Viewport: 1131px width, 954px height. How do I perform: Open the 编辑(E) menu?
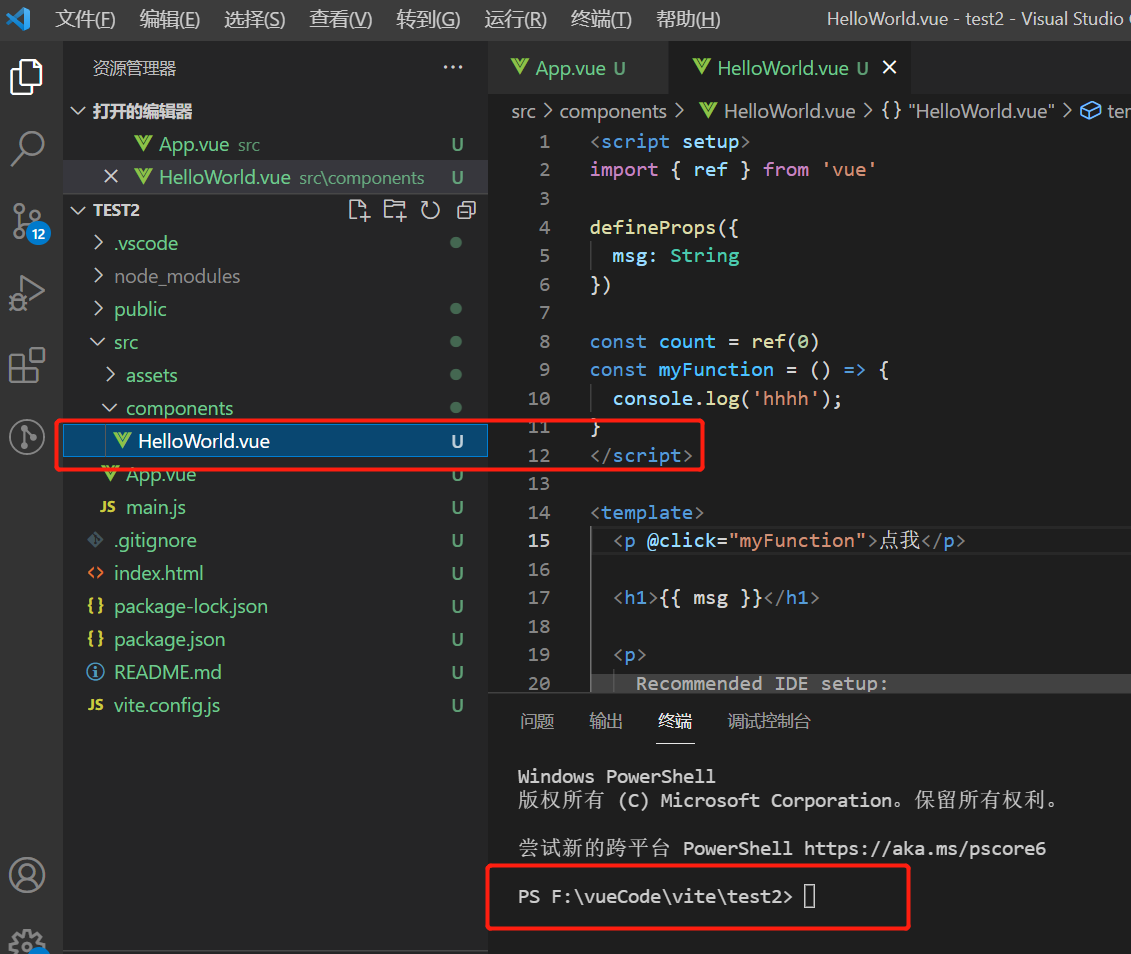point(170,19)
